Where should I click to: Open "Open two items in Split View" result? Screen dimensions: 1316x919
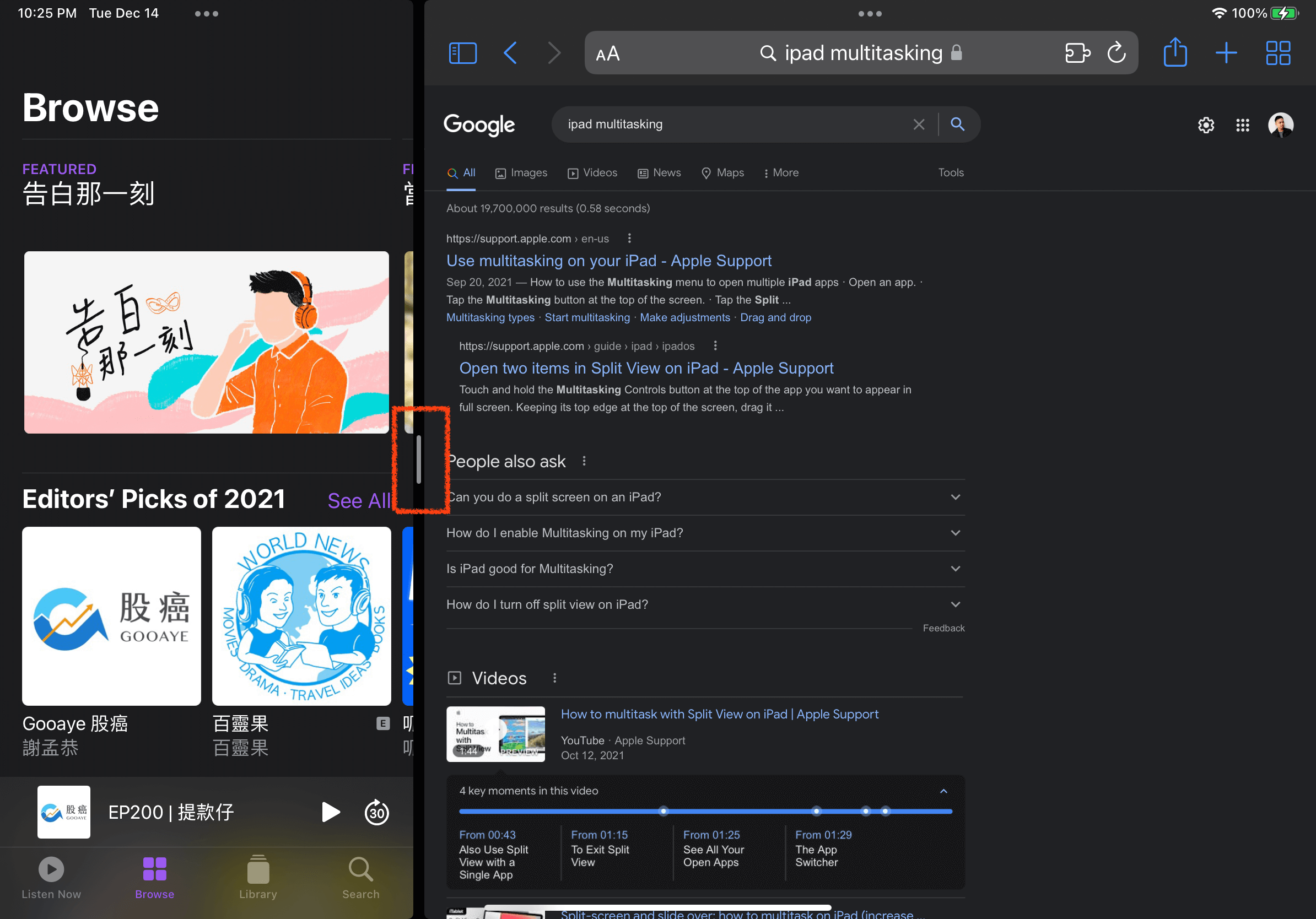[646, 368]
